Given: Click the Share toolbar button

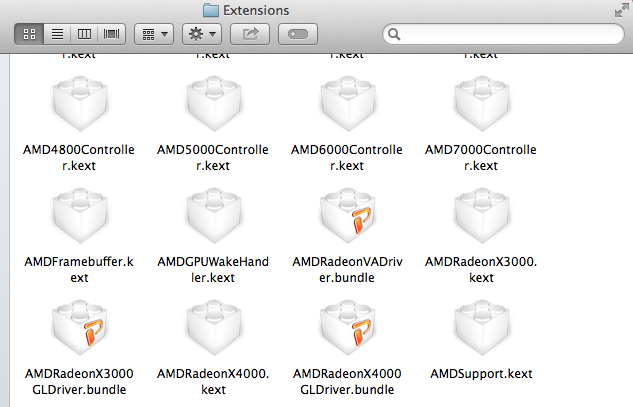Looking at the screenshot, I should (x=250, y=34).
